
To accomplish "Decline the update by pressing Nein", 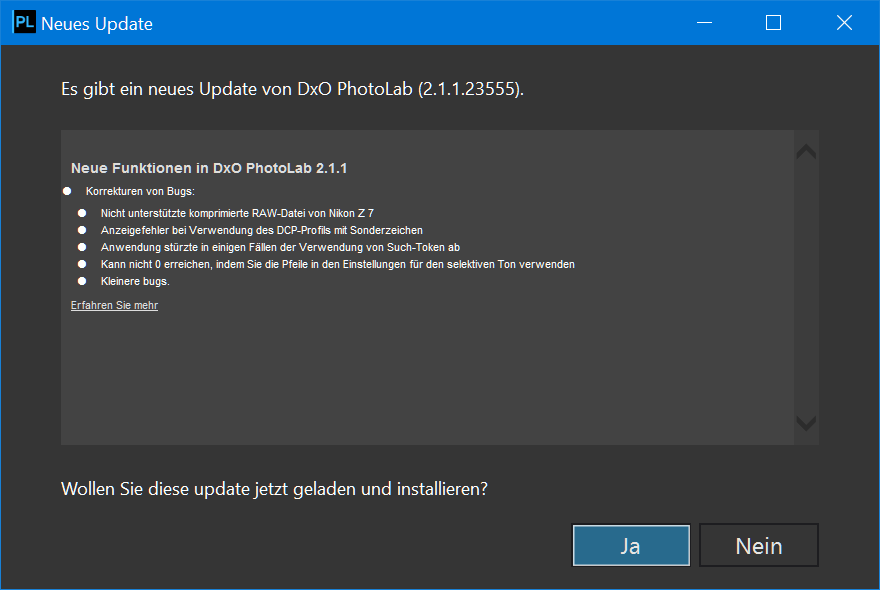I will (x=759, y=546).
